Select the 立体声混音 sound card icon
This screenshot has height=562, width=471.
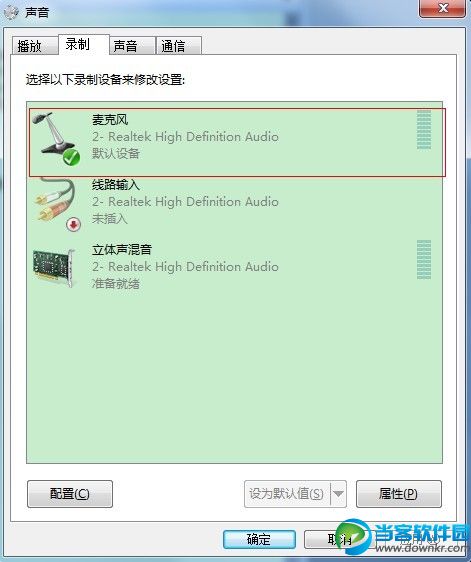point(54,267)
